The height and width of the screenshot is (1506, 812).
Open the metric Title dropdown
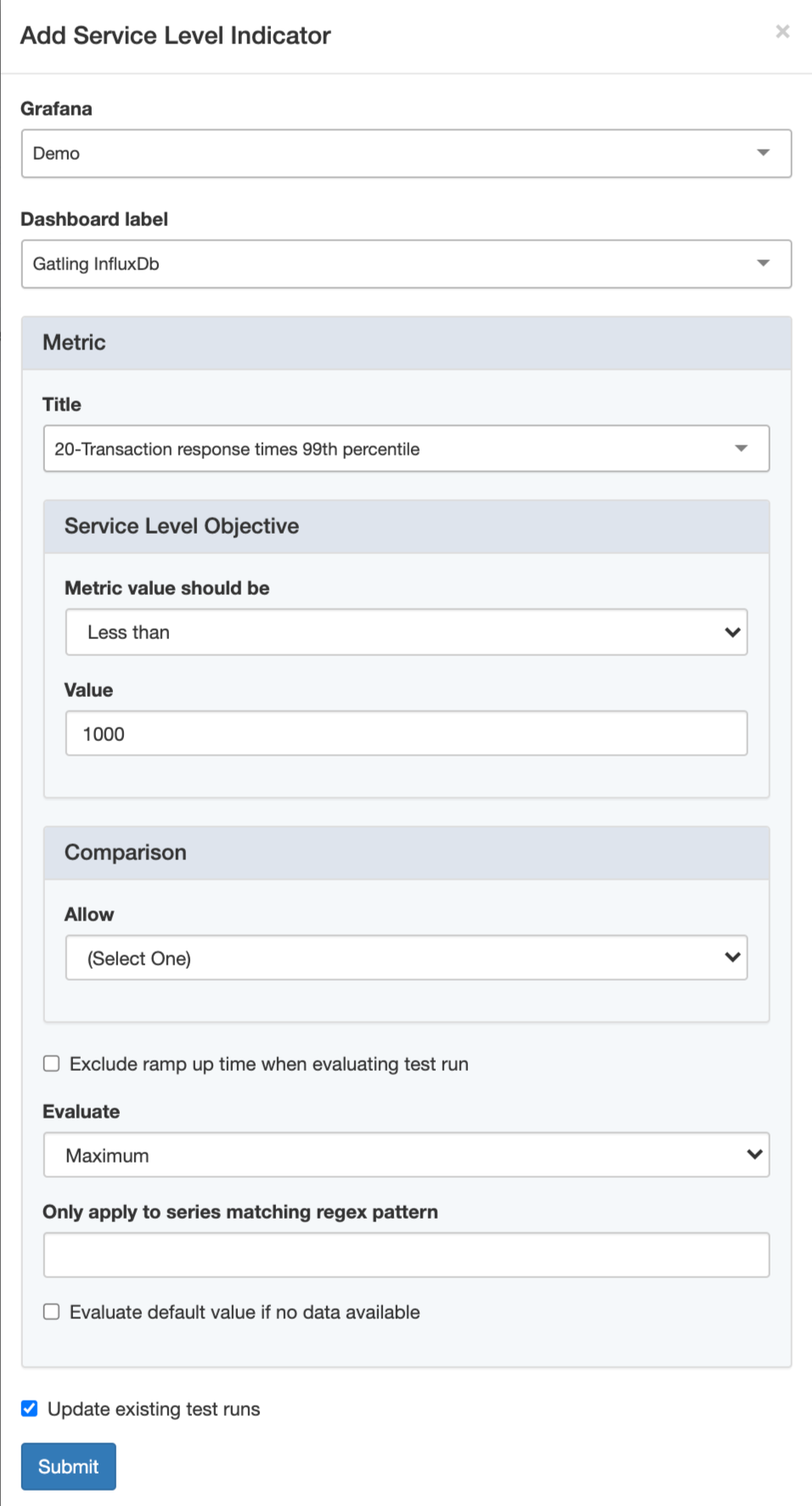click(406, 449)
